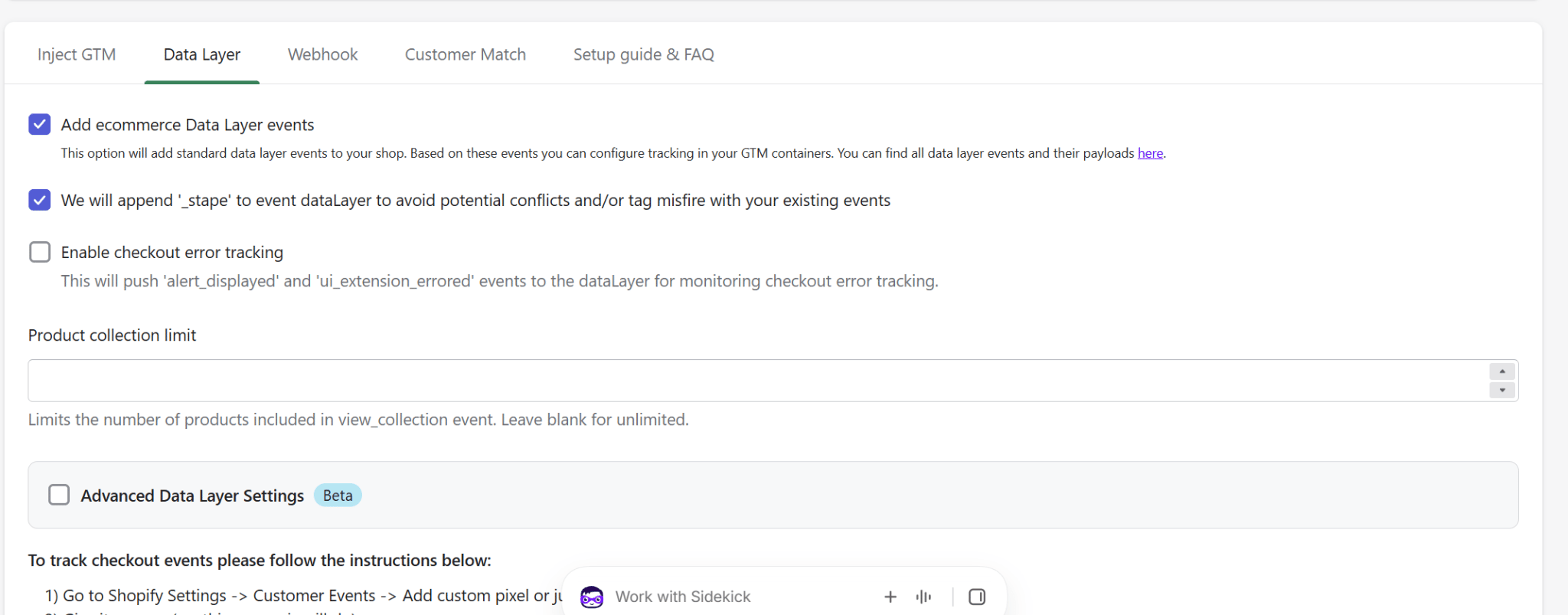Increase Product collection limit with up arrow
The height and width of the screenshot is (615, 1568).
tap(1502, 371)
